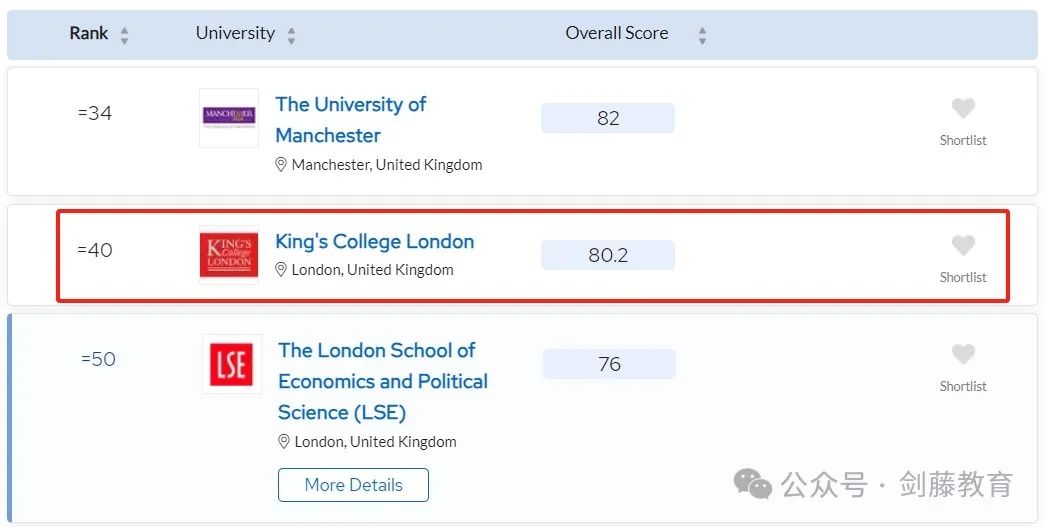The image size is (1047, 527).
Task: Shortlist the University of Manchester heart icon
Action: pos(963,109)
